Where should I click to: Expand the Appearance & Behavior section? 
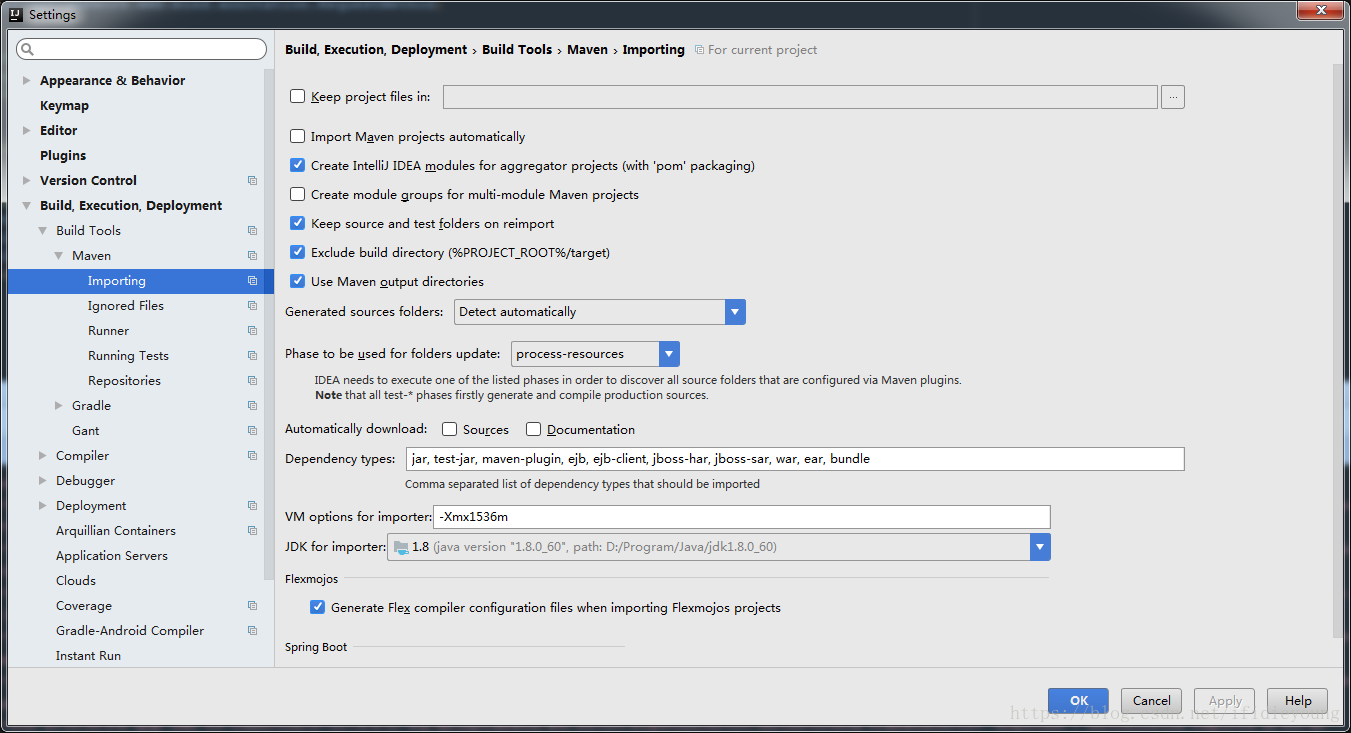(27, 81)
